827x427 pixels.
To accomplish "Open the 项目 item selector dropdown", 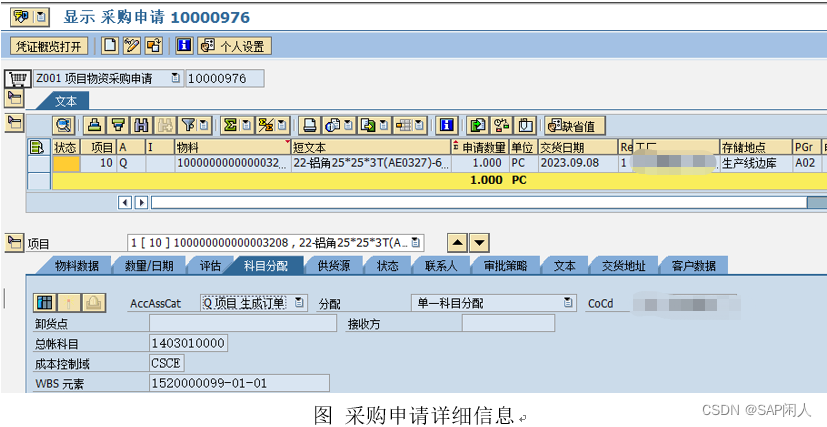I will coord(416,243).
